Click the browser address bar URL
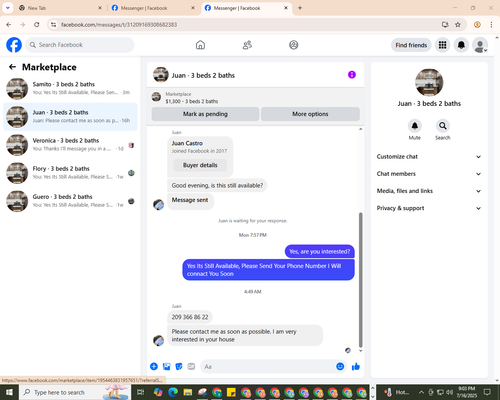500x400 pixels. pos(119,25)
